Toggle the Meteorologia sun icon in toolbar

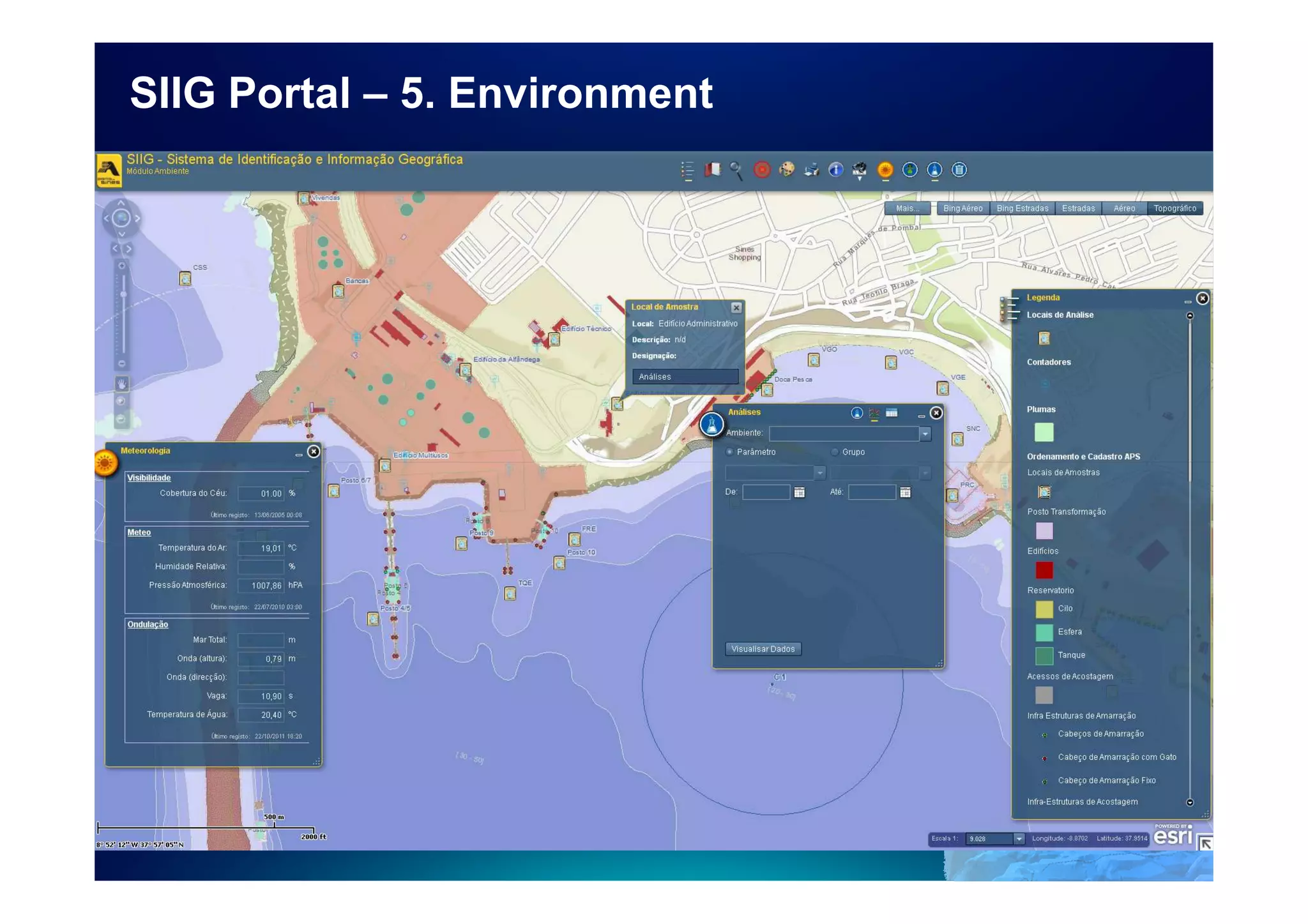click(885, 170)
